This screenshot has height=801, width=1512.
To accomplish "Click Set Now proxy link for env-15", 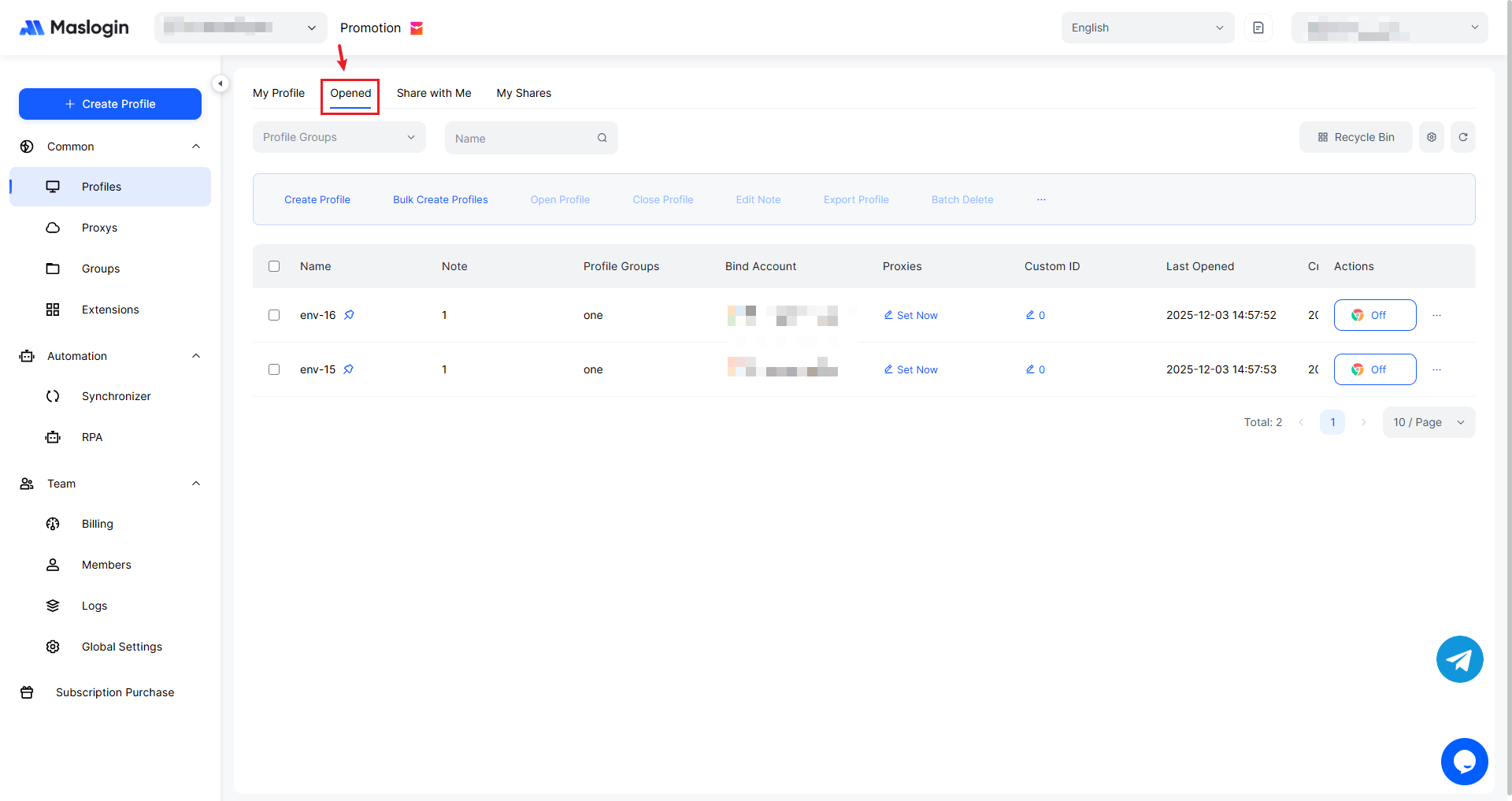I will 911,369.
